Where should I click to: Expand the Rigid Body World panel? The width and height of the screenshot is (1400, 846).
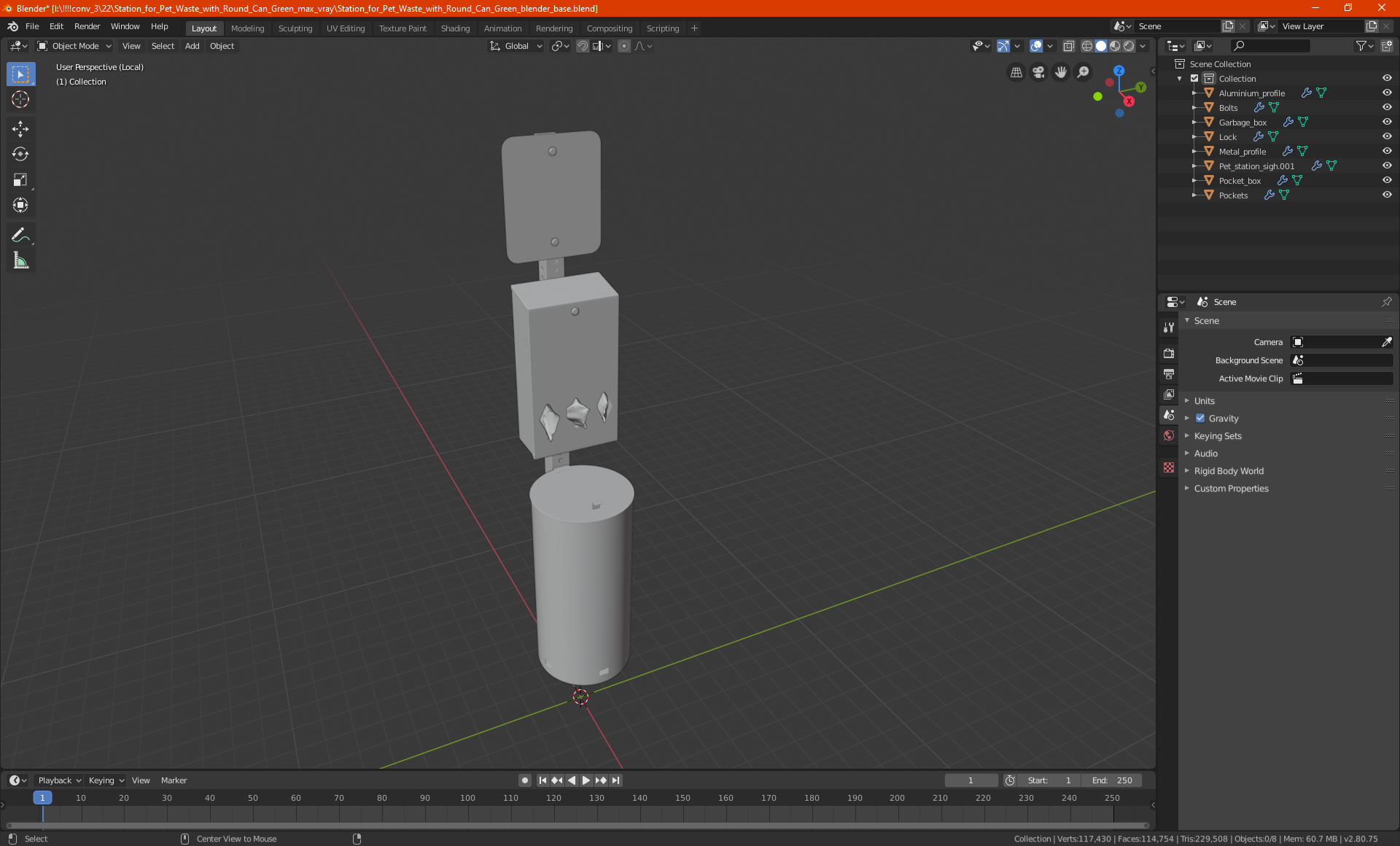tap(1229, 471)
